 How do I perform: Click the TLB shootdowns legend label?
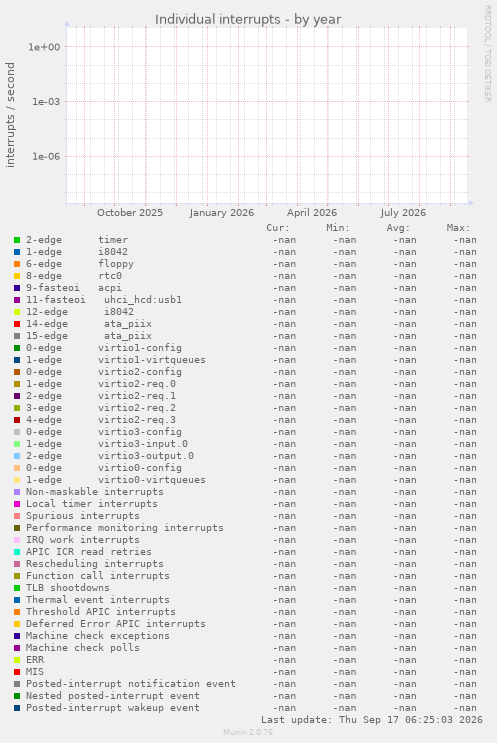(x=68, y=588)
